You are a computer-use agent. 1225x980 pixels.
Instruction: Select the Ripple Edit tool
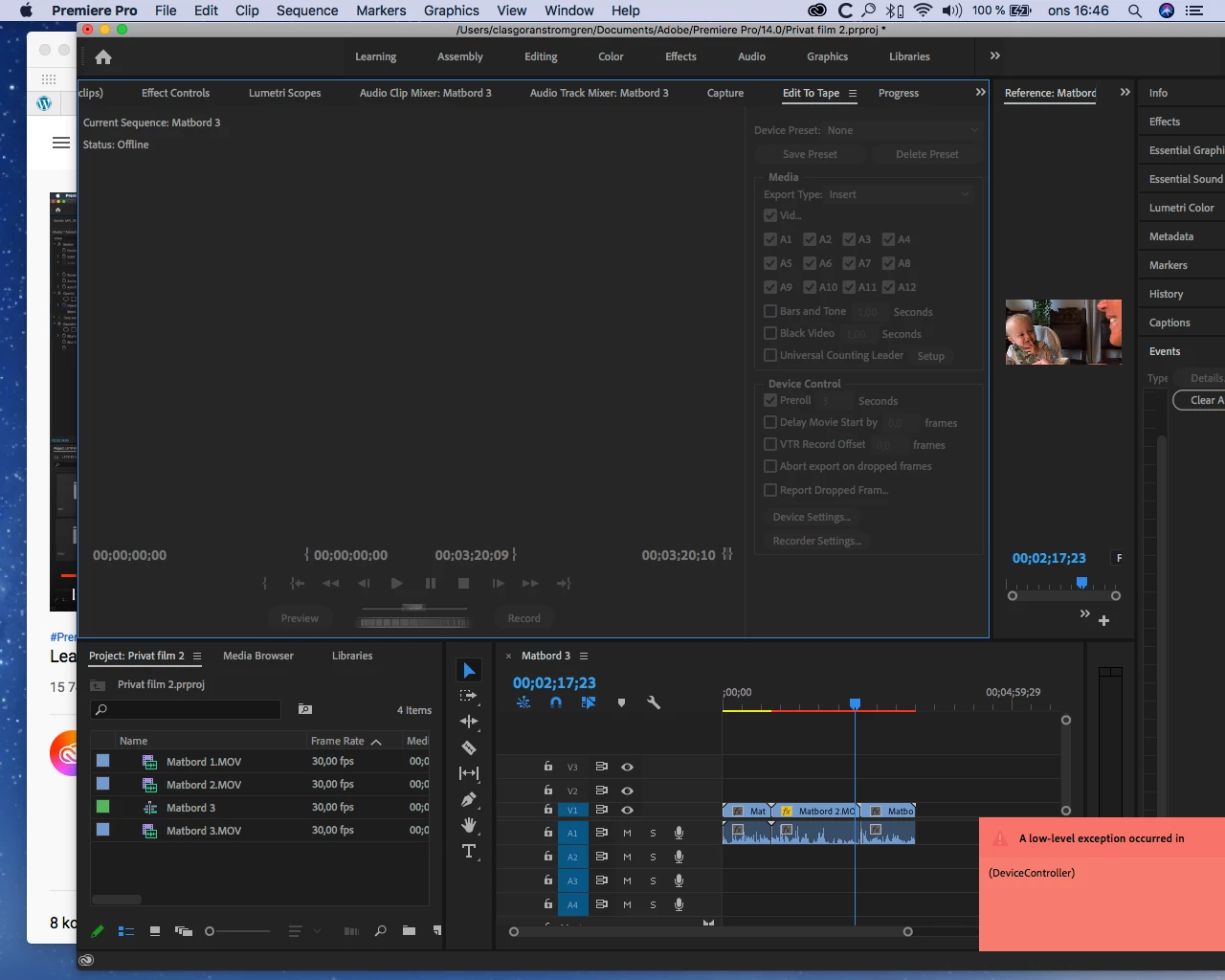pos(468,722)
